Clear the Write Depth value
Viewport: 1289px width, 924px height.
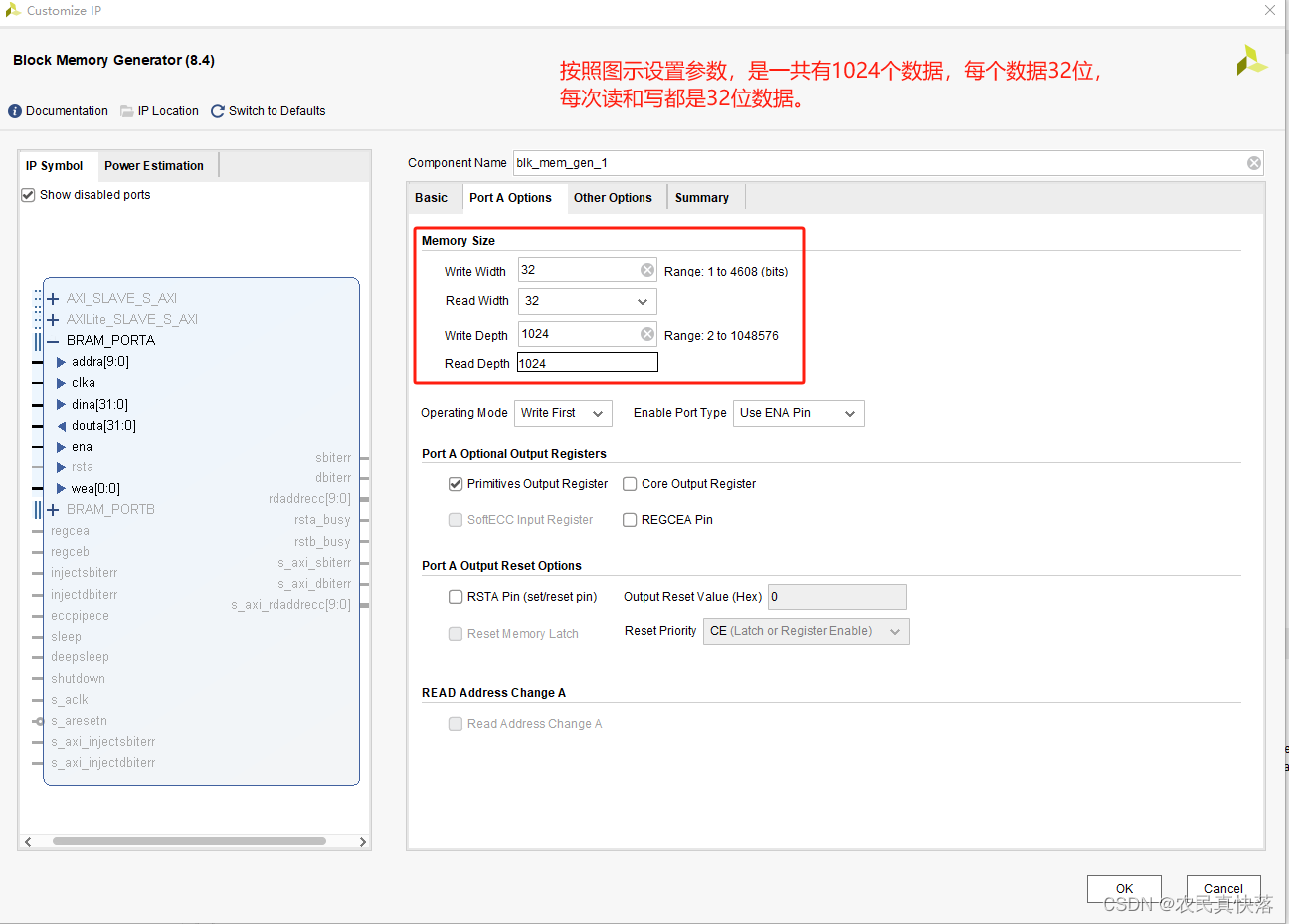(x=647, y=334)
